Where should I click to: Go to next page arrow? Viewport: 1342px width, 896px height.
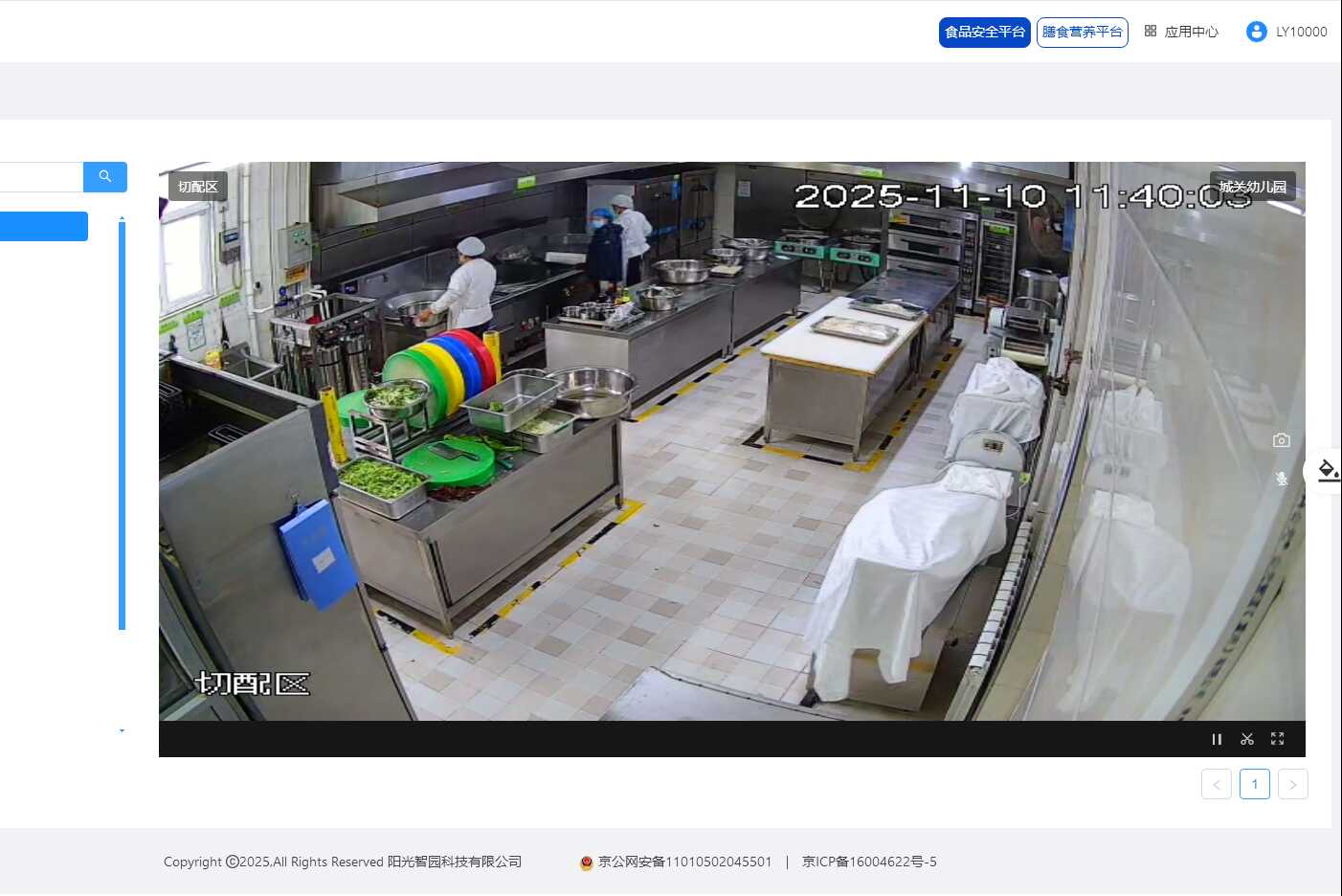[1292, 784]
